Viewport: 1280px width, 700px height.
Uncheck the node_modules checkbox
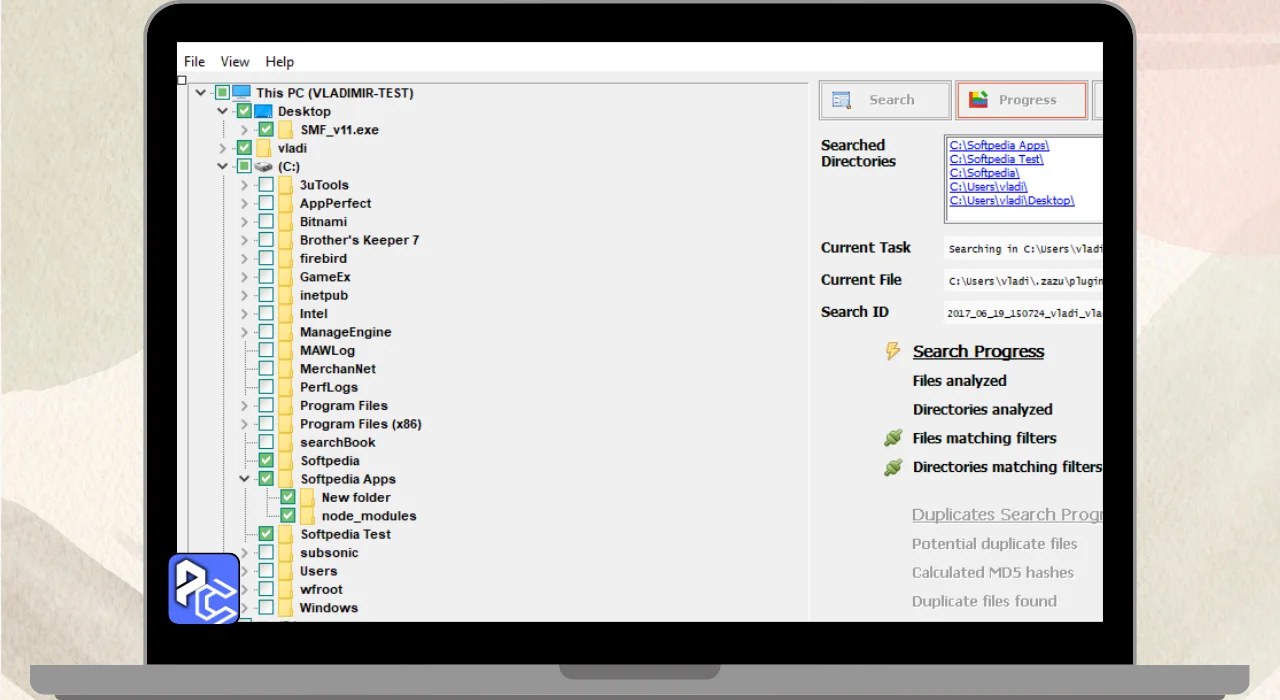click(x=288, y=516)
